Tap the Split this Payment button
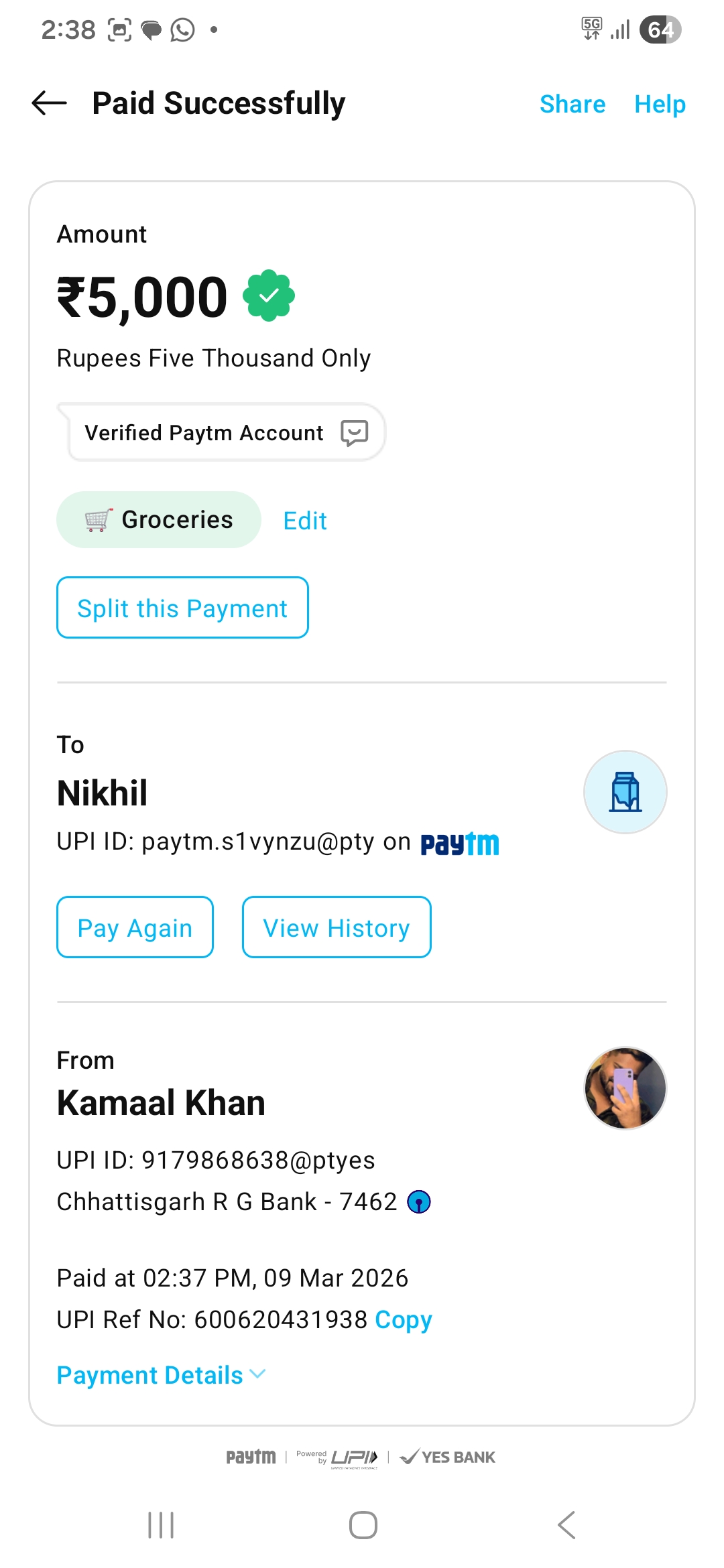Screen dimensions: 724x1568 pyautogui.click(x=182, y=608)
